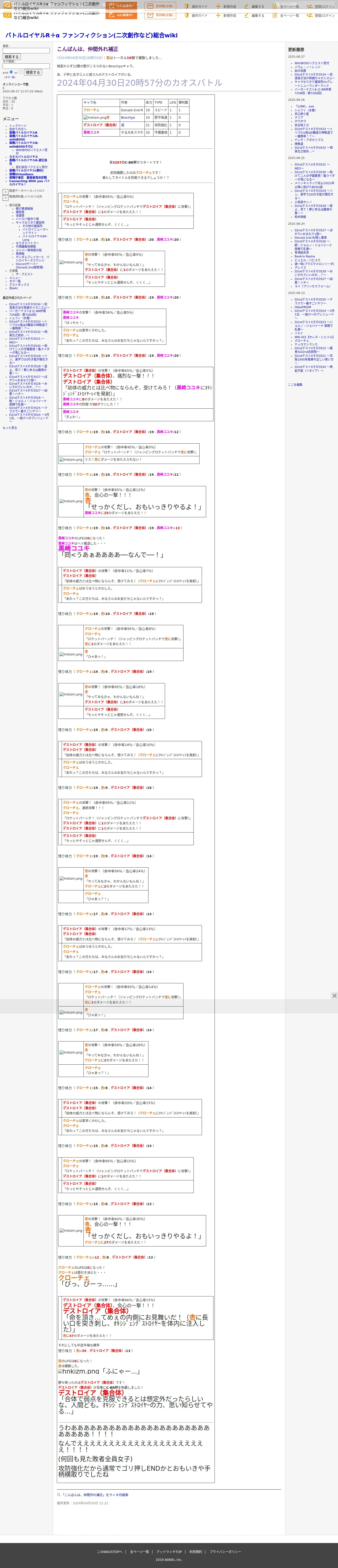Click the keyword search input field
The image size is (338, 1568).
tap(26, 51)
